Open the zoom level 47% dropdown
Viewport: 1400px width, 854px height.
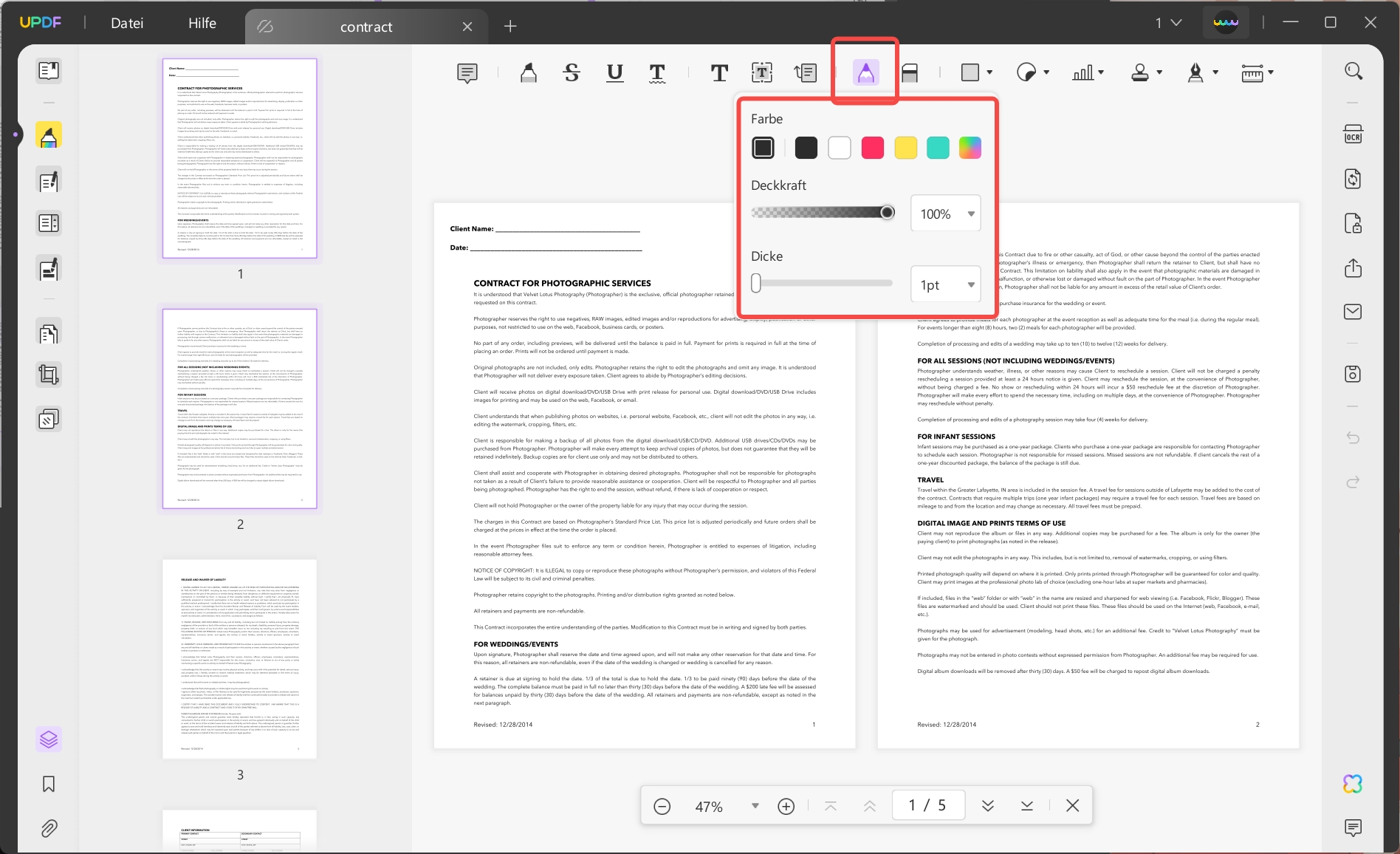point(755,806)
